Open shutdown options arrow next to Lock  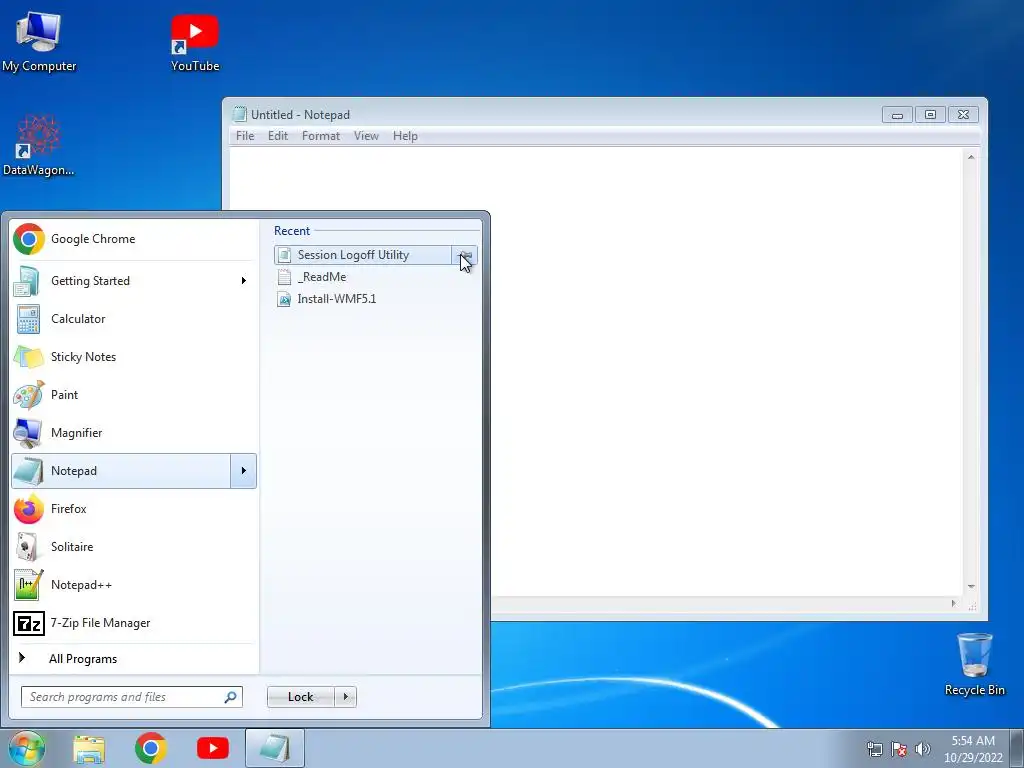click(345, 697)
